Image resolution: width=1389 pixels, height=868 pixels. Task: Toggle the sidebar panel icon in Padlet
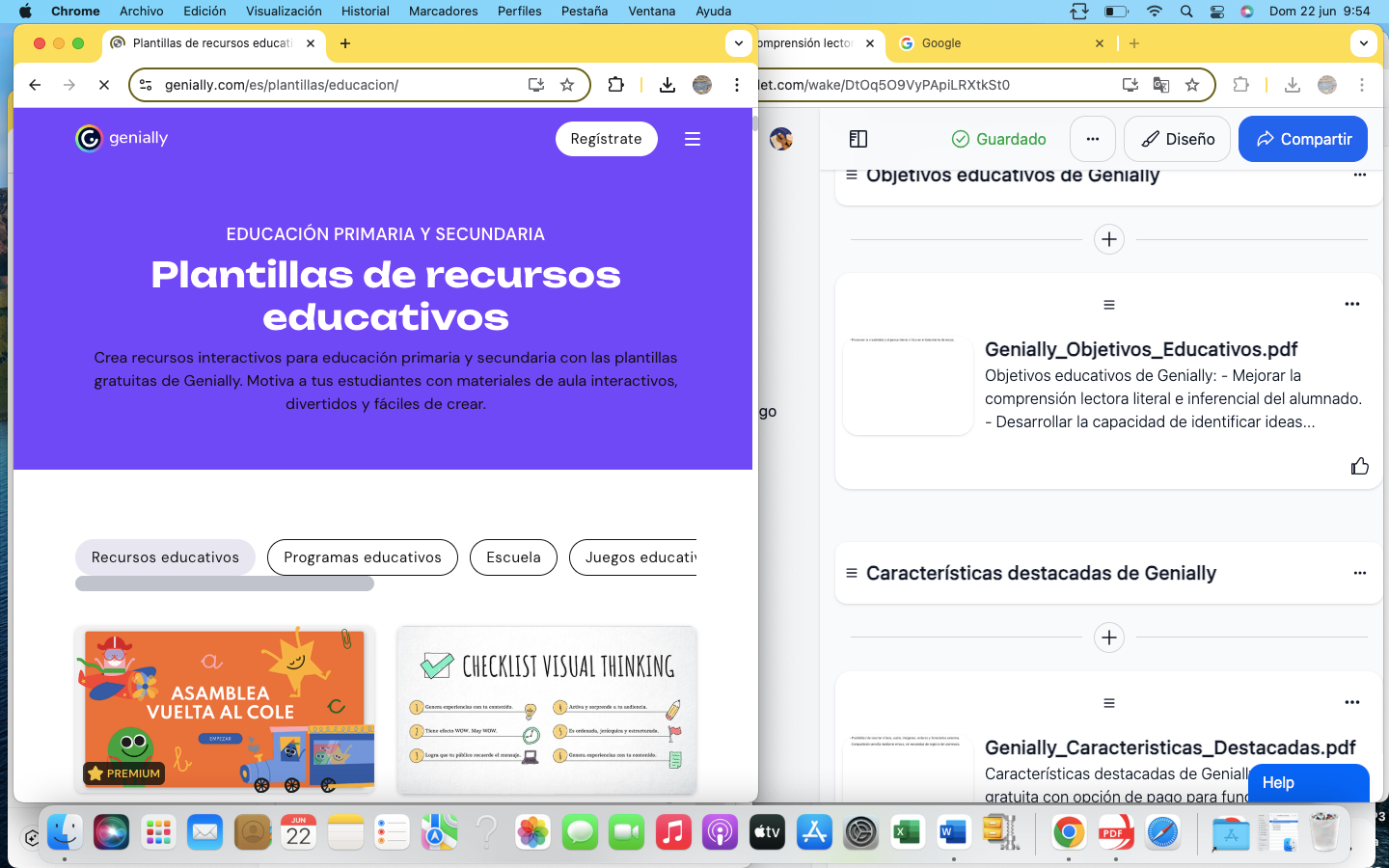858,139
